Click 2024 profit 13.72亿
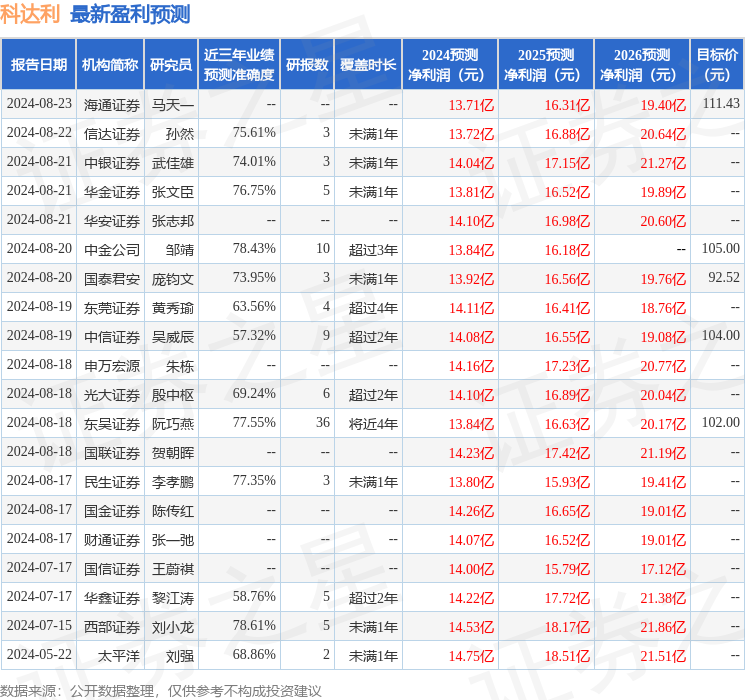The image size is (745, 700). 471,134
